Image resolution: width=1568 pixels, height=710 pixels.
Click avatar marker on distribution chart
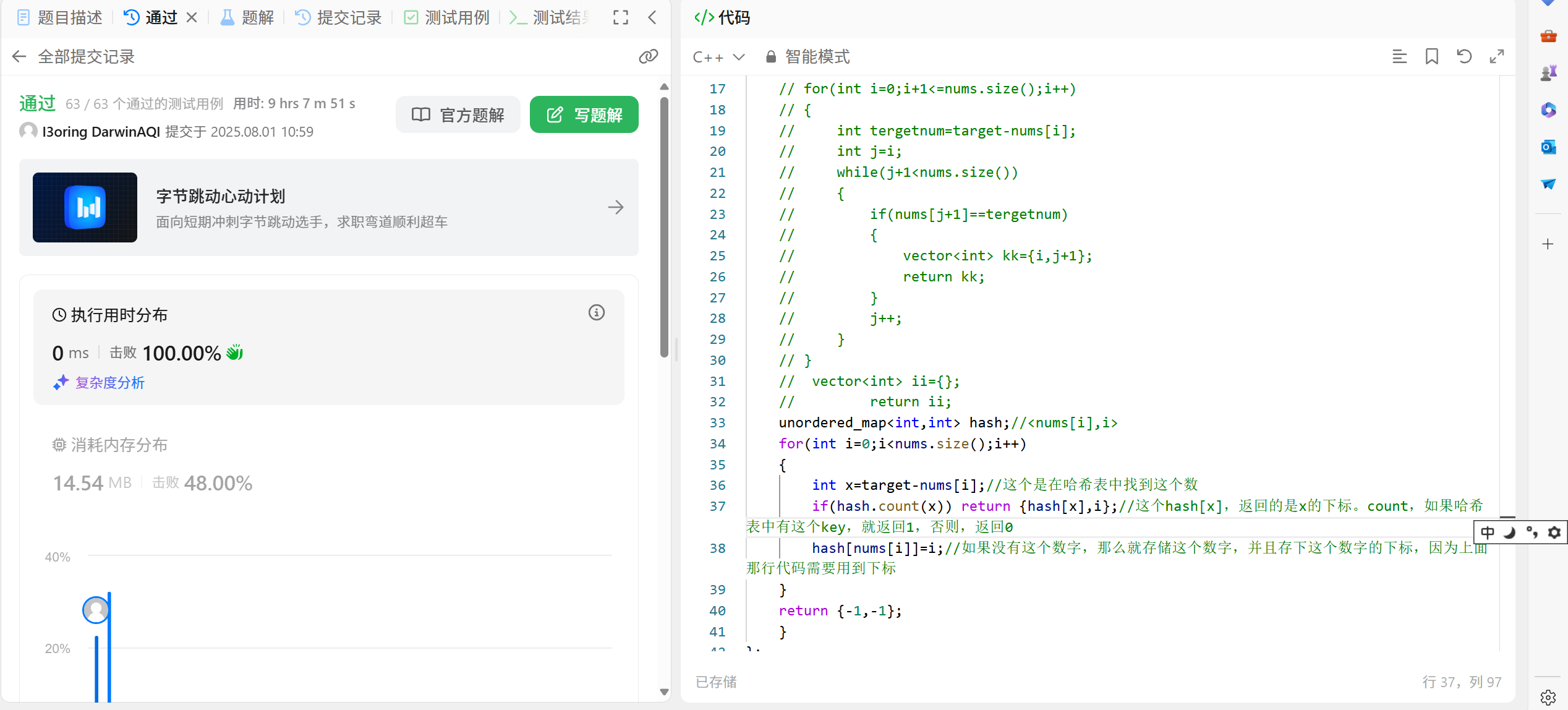pyautogui.click(x=96, y=610)
